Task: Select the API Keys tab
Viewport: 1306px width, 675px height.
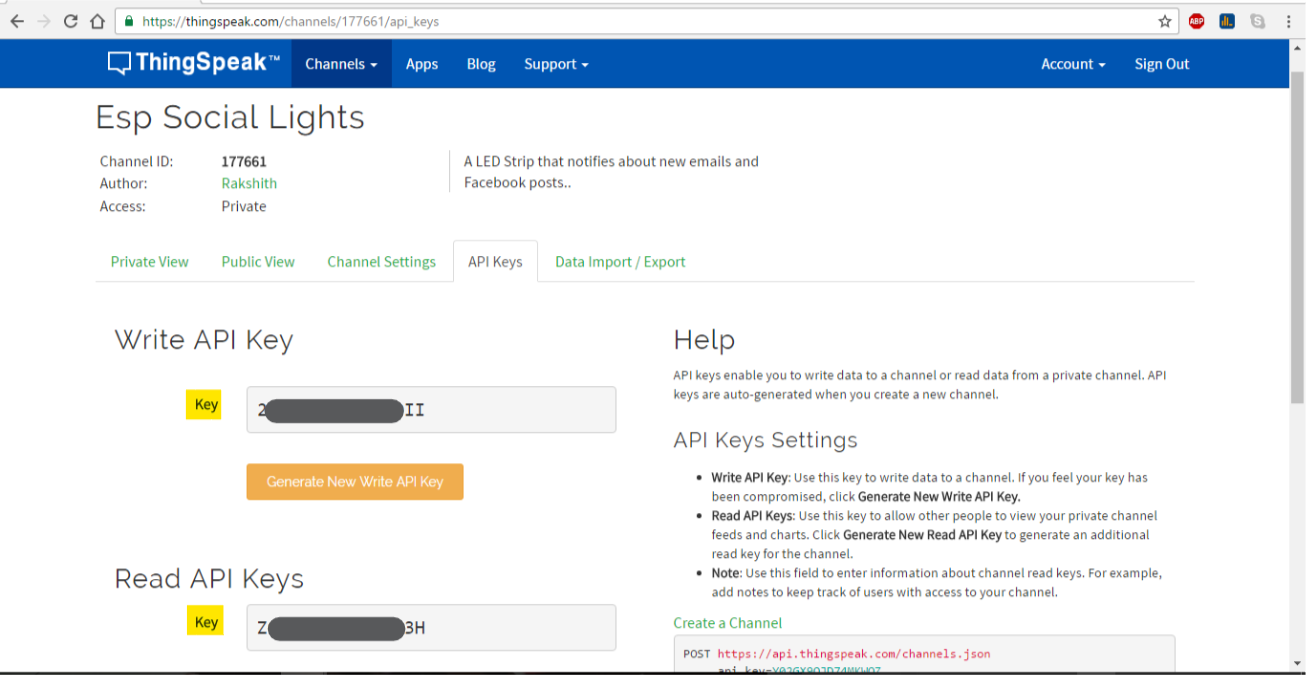Action: pos(495,262)
